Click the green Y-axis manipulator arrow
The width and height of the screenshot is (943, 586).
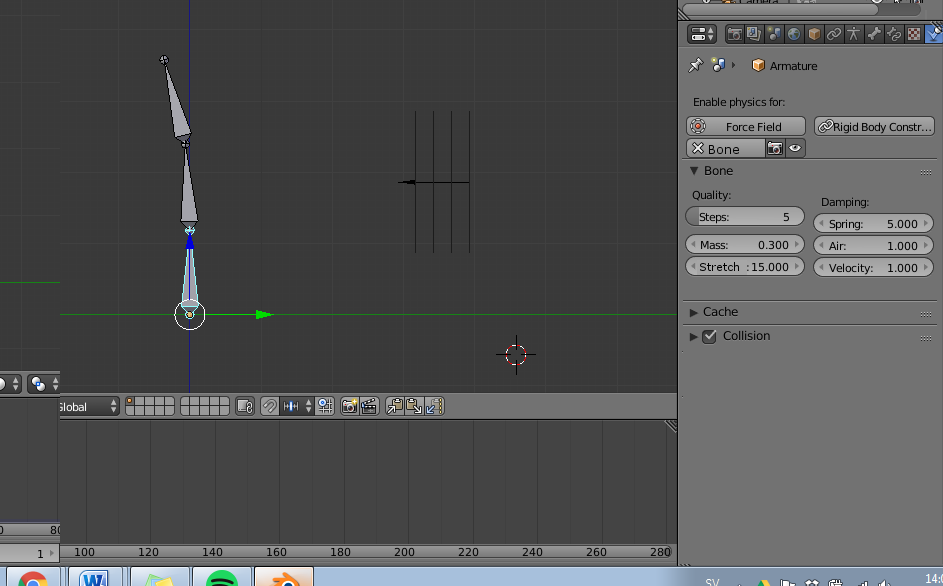click(263, 315)
